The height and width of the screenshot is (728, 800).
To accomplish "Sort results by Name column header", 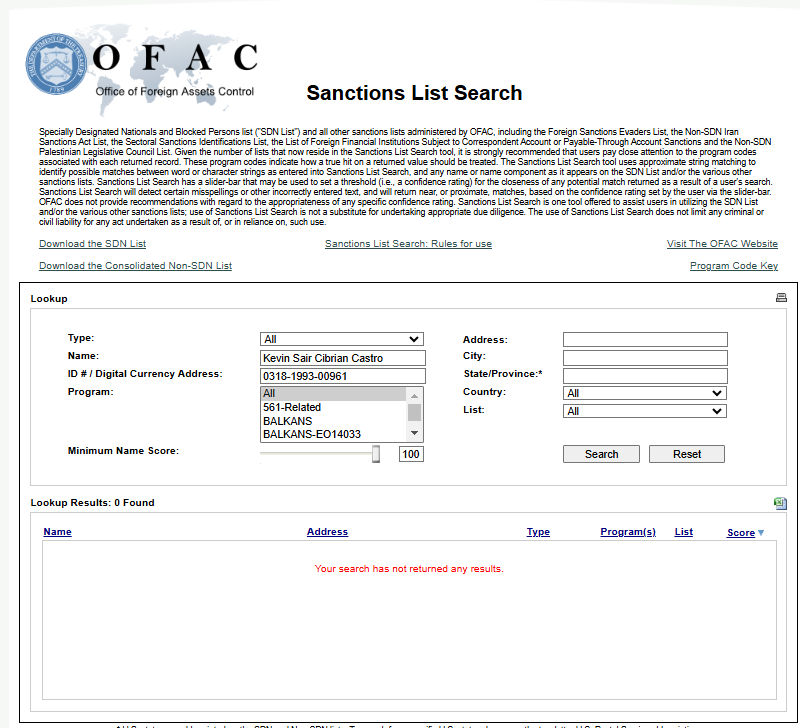I will (57, 532).
